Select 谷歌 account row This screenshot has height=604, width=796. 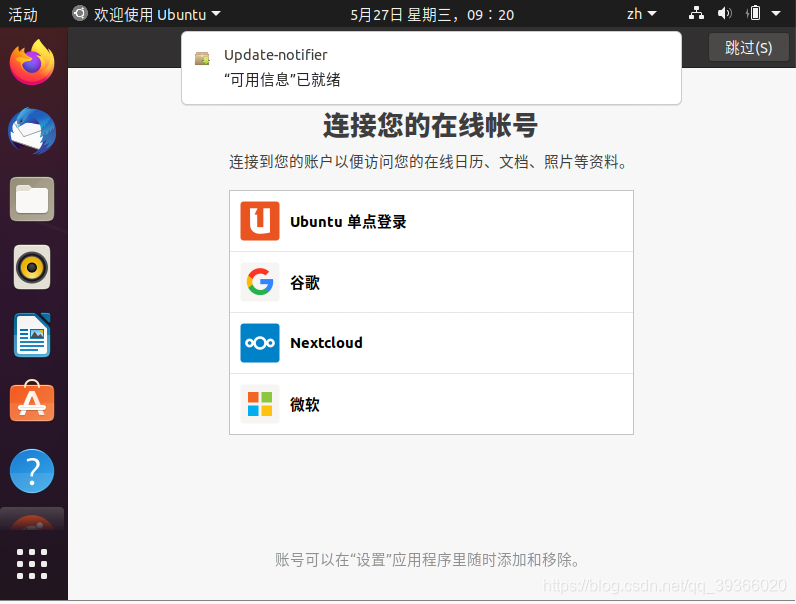click(432, 282)
